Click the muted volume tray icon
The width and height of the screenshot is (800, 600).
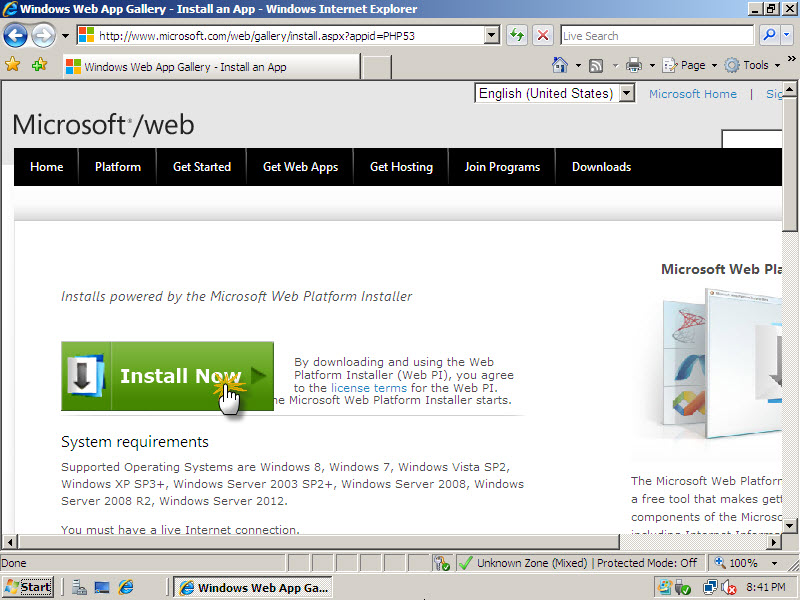(x=729, y=588)
